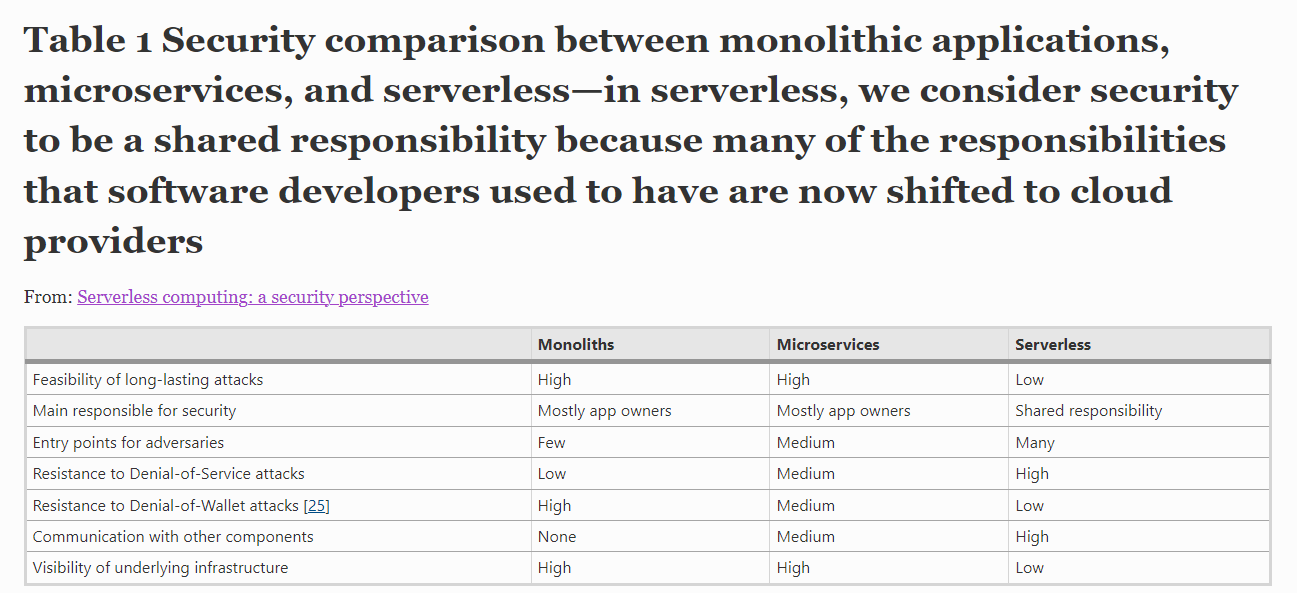Screen dimensions: 1297x593
Task: Select the Main responsible for security row label
Action: pos(134,411)
